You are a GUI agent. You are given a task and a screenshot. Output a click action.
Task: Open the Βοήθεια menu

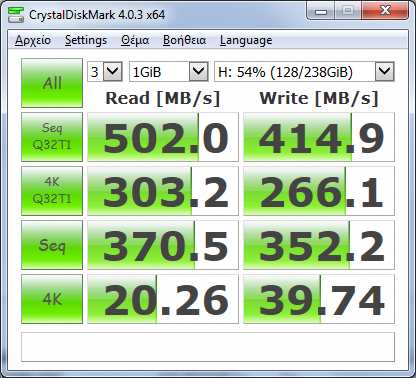[184, 40]
